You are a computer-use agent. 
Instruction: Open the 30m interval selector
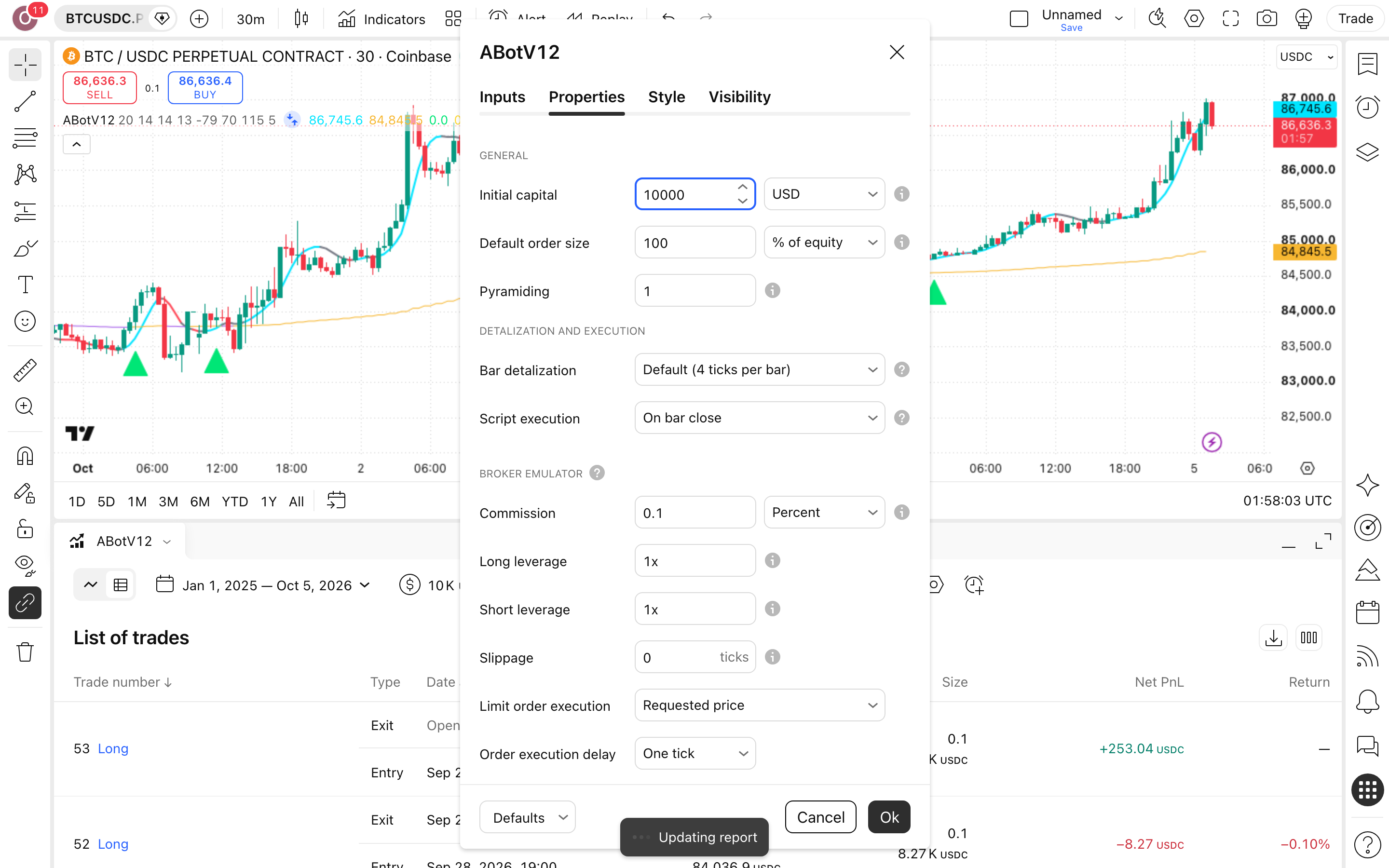[x=251, y=19]
